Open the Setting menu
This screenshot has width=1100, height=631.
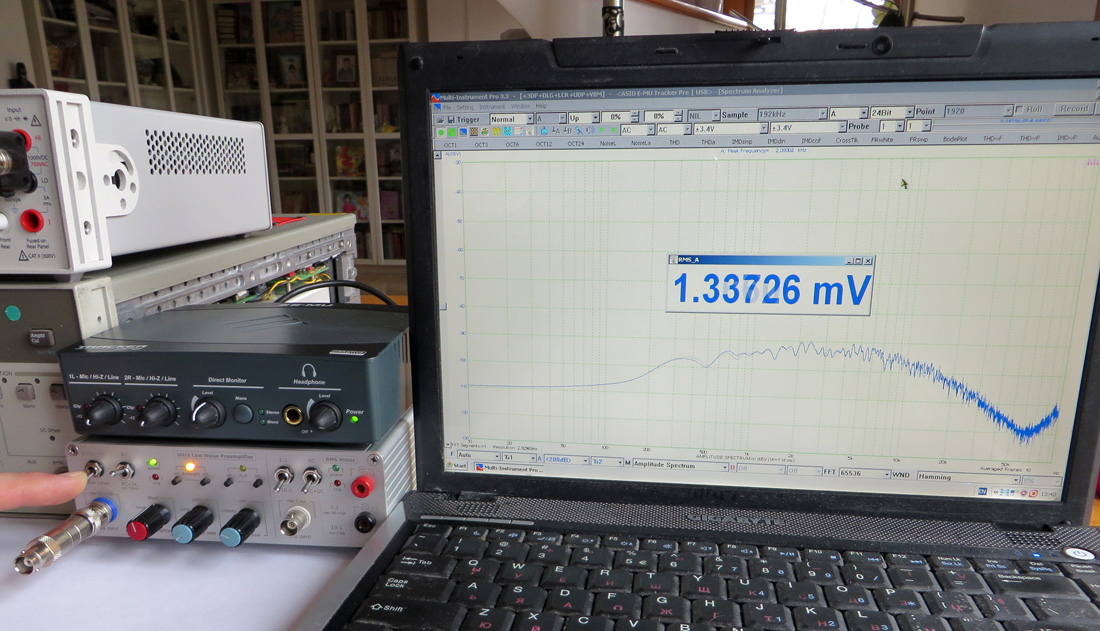tap(466, 107)
